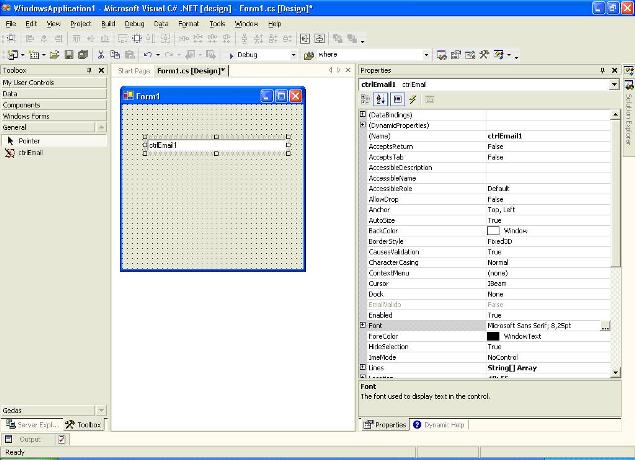Expand the Font property node
This screenshot has width=635, height=460.
pyautogui.click(x=363, y=325)
